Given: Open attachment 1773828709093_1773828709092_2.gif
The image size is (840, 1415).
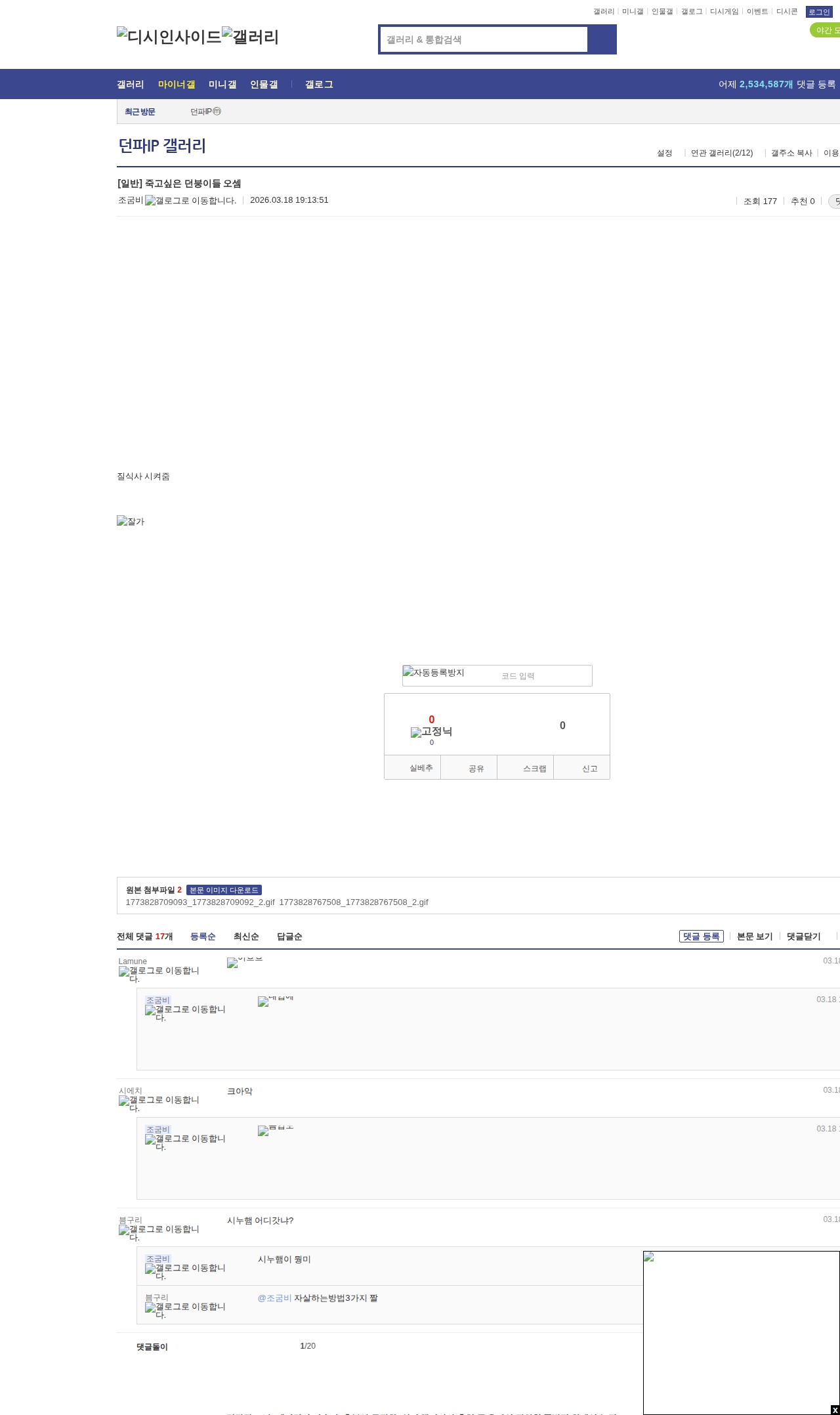Looking at the screenshot, I should coord(200,902).
